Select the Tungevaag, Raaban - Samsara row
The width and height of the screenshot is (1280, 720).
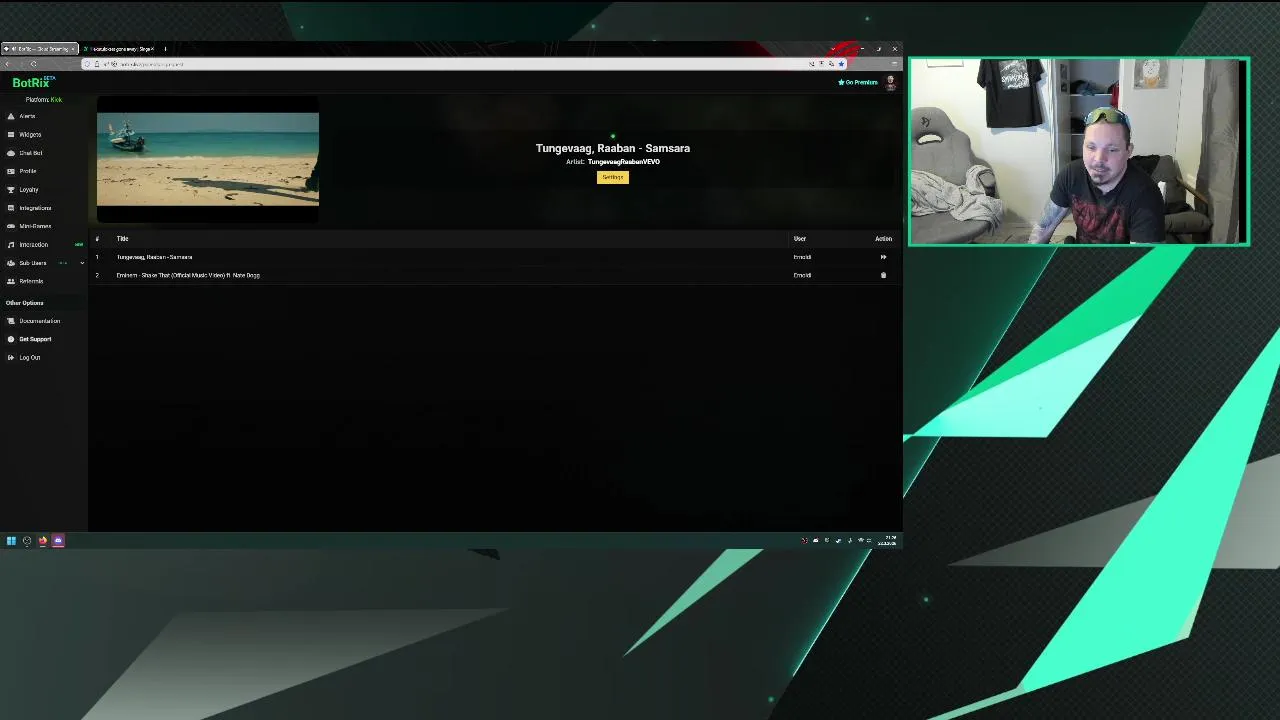click(495, 257)
